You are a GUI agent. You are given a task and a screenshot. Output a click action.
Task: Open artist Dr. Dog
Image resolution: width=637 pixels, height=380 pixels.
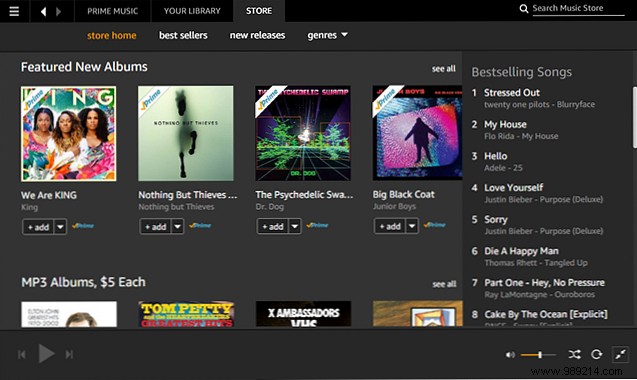click(x=270, y=207)
